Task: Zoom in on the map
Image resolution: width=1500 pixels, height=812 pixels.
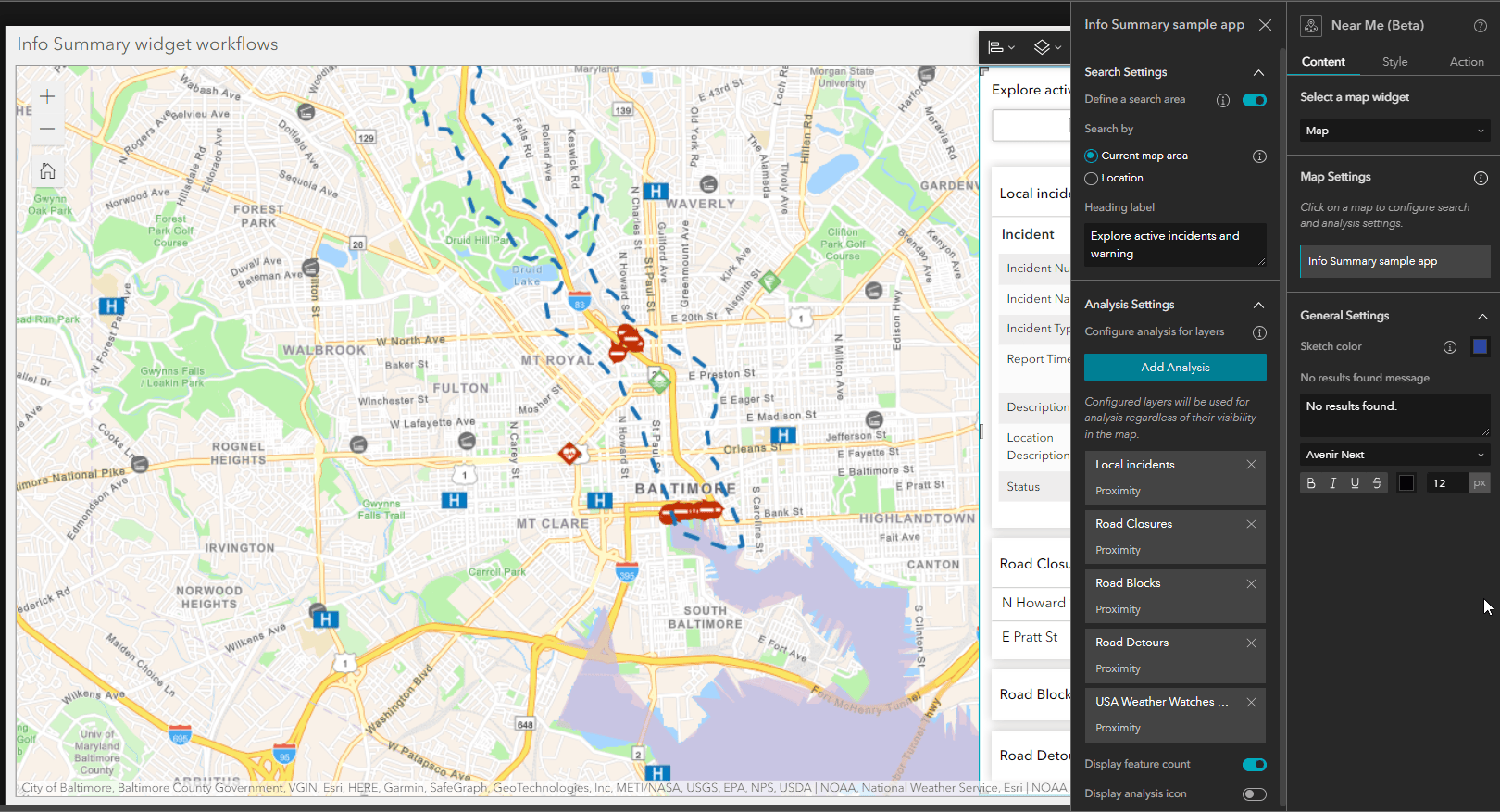Action: click(47, 96)
